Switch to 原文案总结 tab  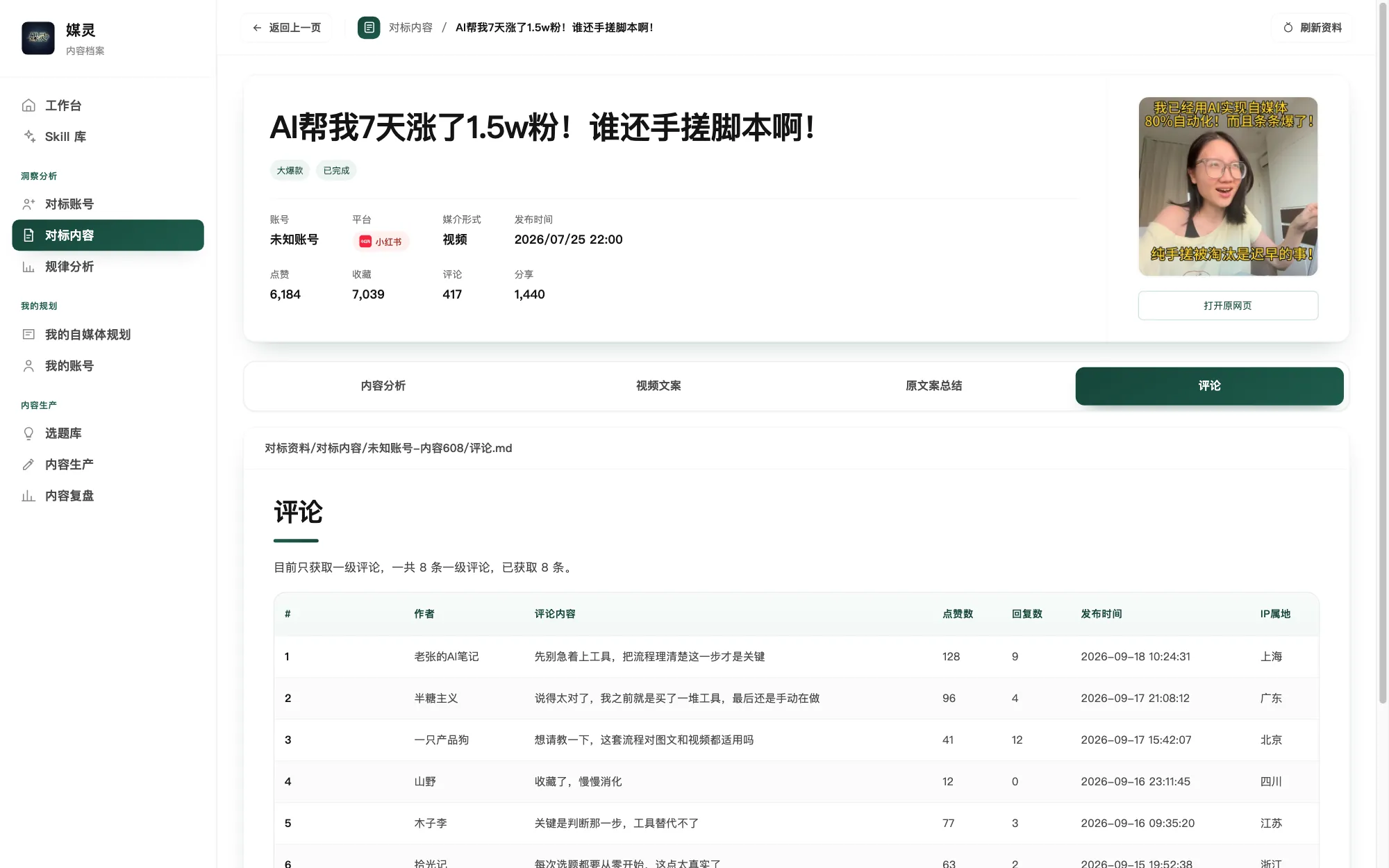pos(933,386)
